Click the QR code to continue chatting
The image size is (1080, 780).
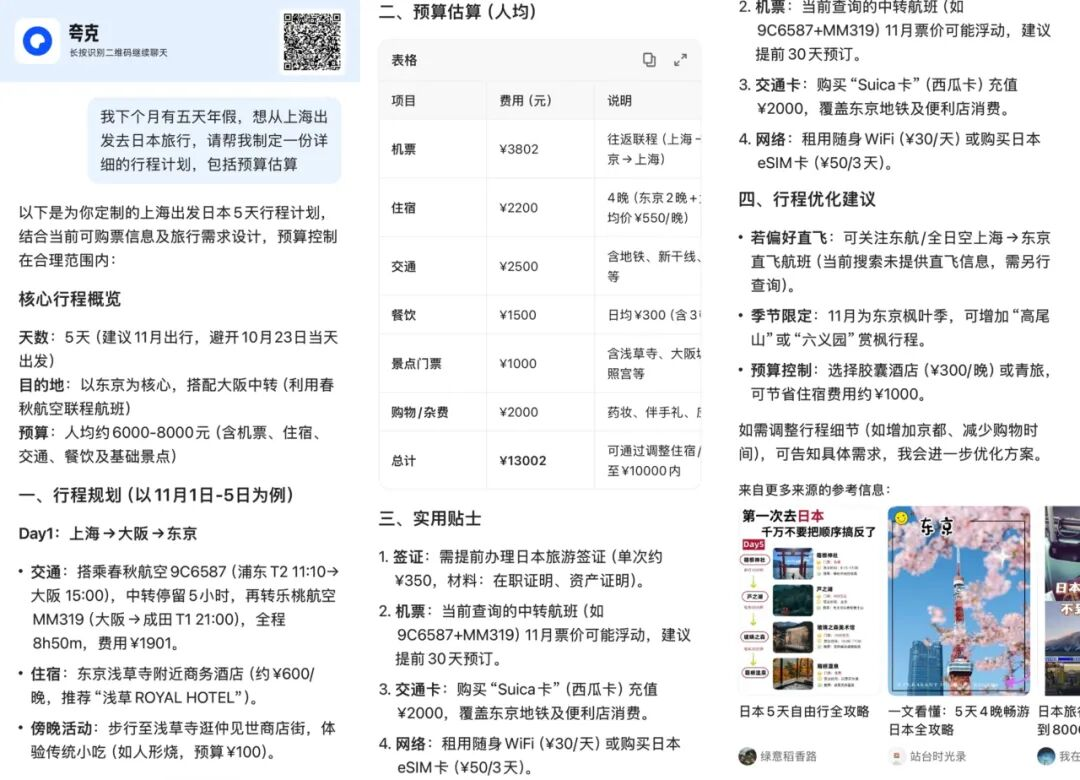point(311,41)
